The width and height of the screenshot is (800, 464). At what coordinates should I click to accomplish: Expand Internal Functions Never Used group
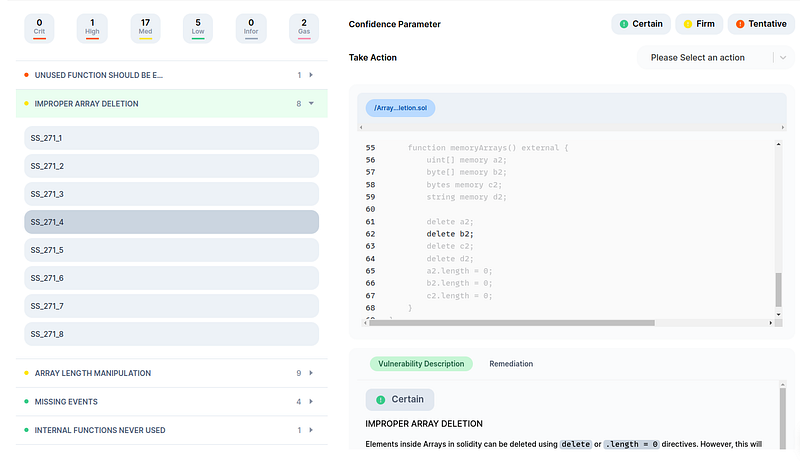(171, 430)
